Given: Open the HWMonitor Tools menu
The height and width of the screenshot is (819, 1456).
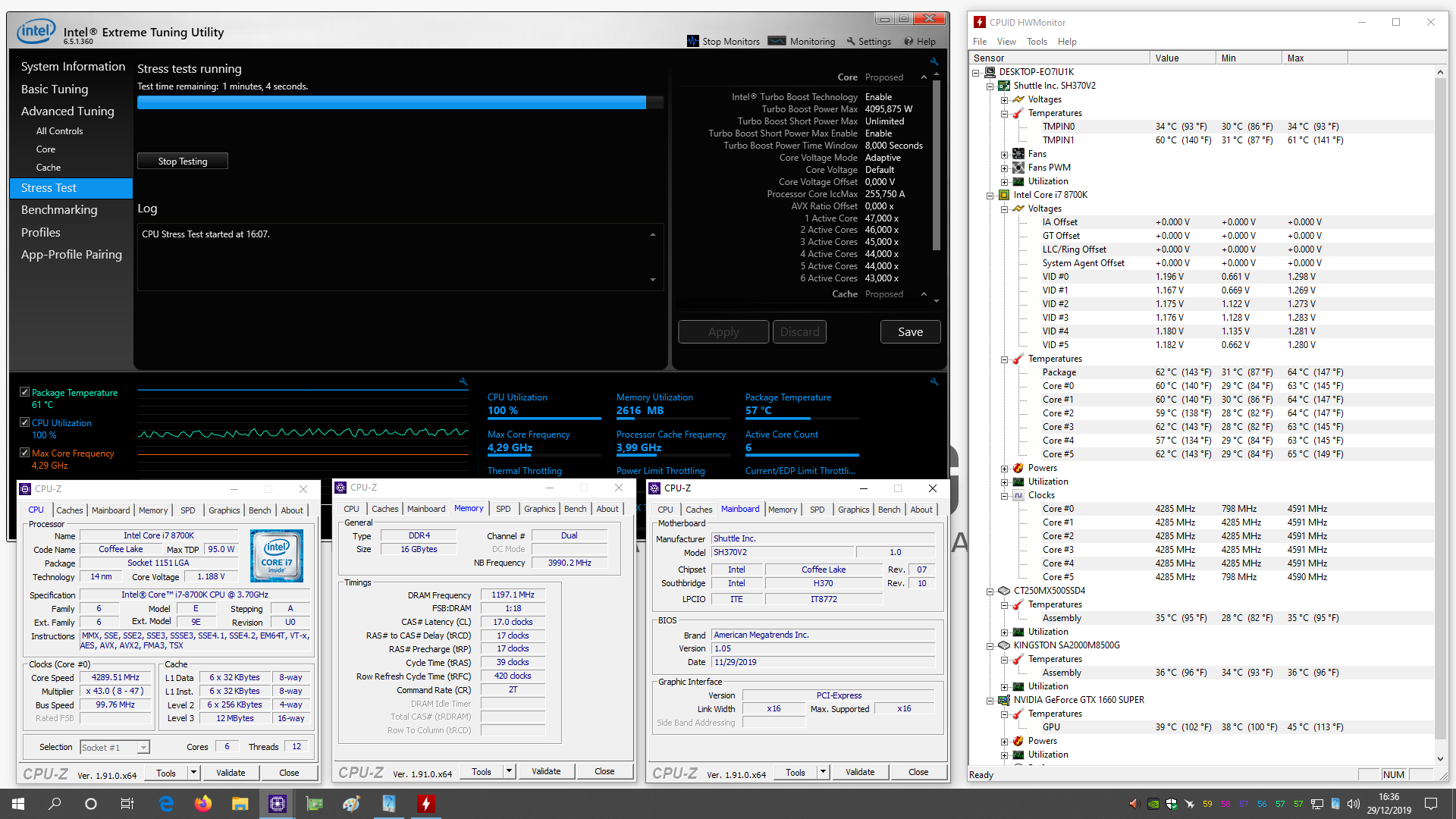Looking at the screenshot, I should click(1037, 42).
